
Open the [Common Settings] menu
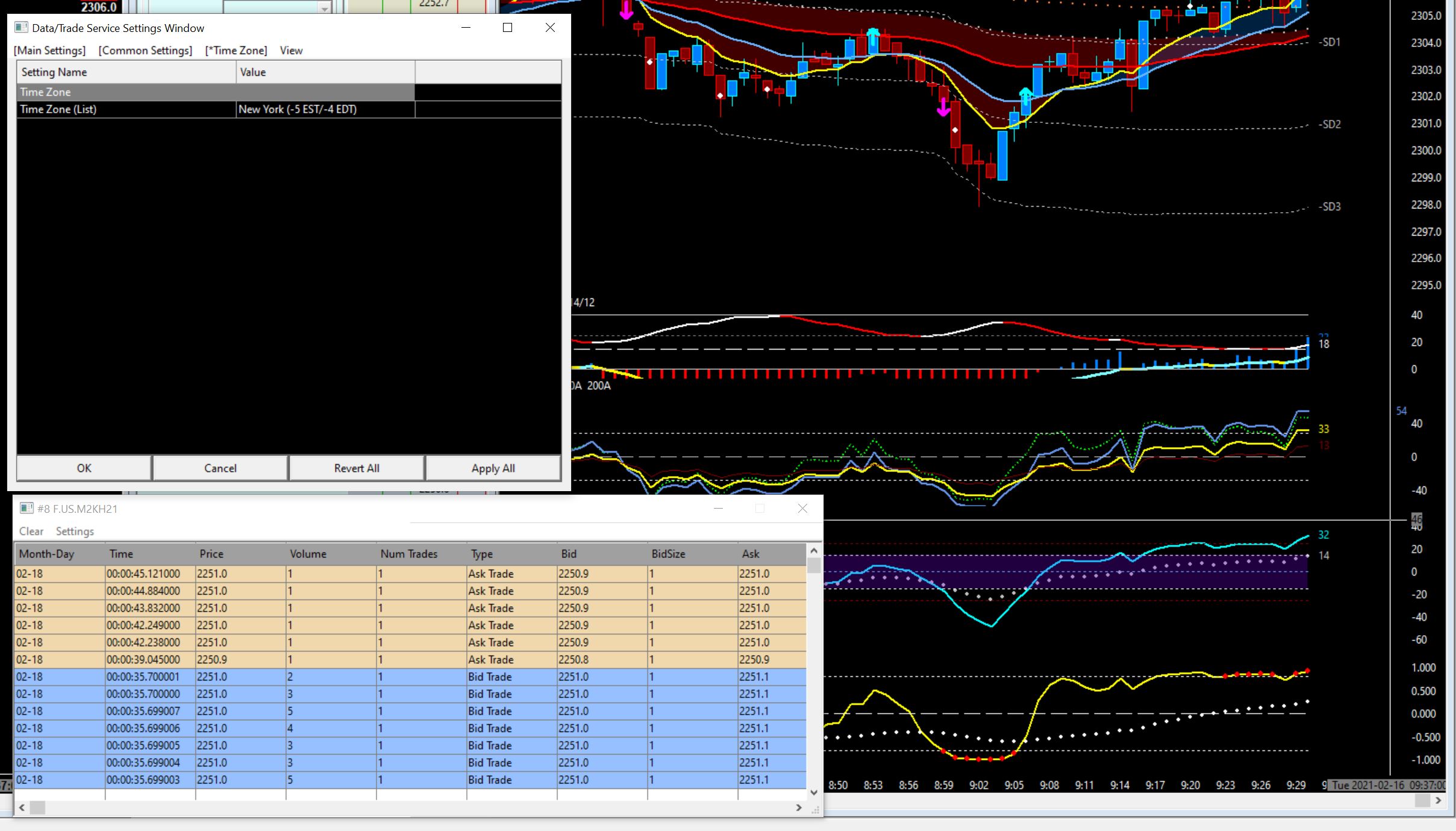[145, 51]
